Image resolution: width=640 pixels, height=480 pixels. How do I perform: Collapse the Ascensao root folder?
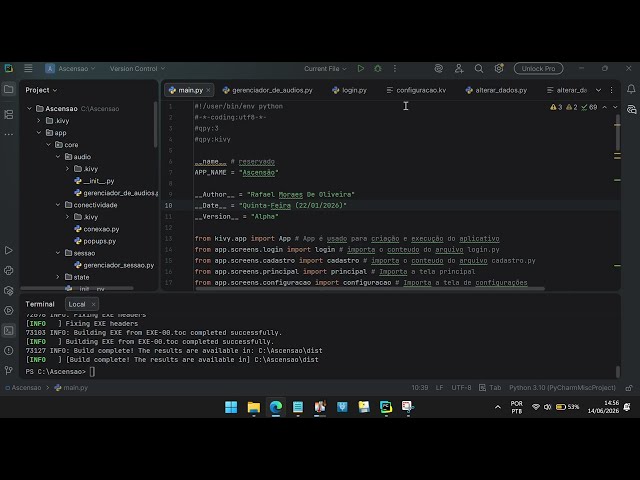coord(29,109)
